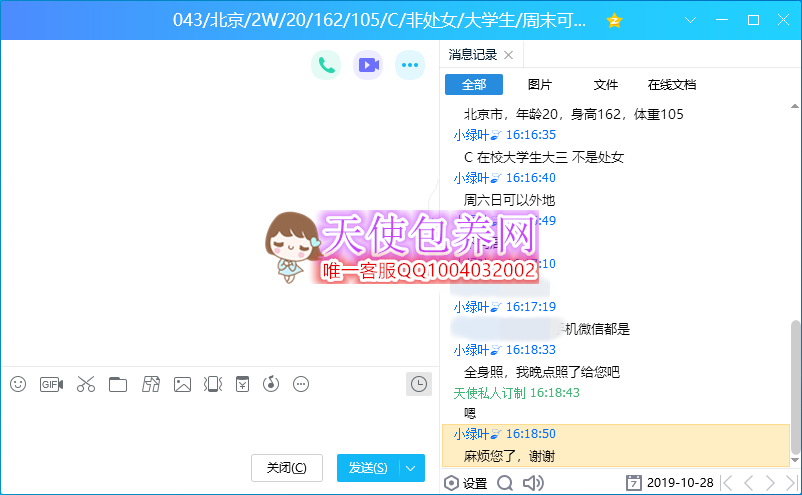Image resolution: width=802 pixels, height=495 pixels.
Task: Search message records with magnifier icon
Action: click(505, 483)
